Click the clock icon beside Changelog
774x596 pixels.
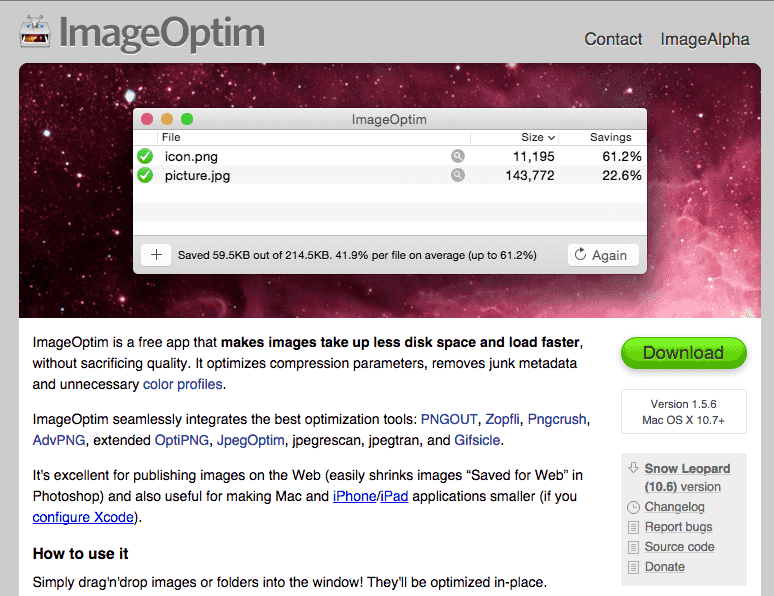(x=633, y=507)
